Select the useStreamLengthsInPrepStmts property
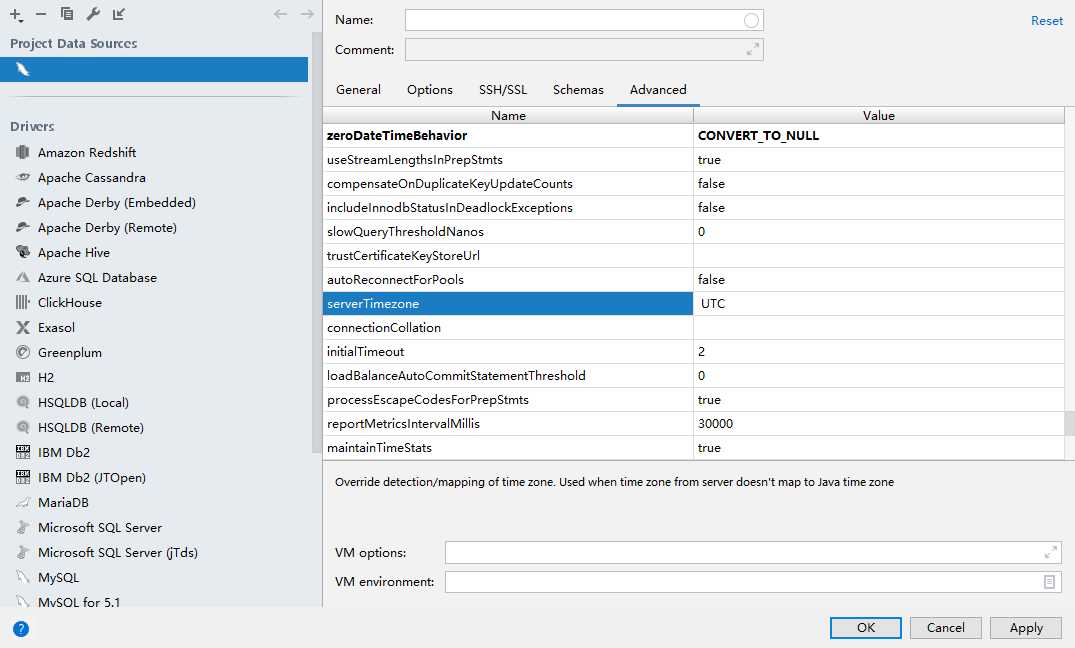Screen dimensions: 1075x648 tap(508, 160)
